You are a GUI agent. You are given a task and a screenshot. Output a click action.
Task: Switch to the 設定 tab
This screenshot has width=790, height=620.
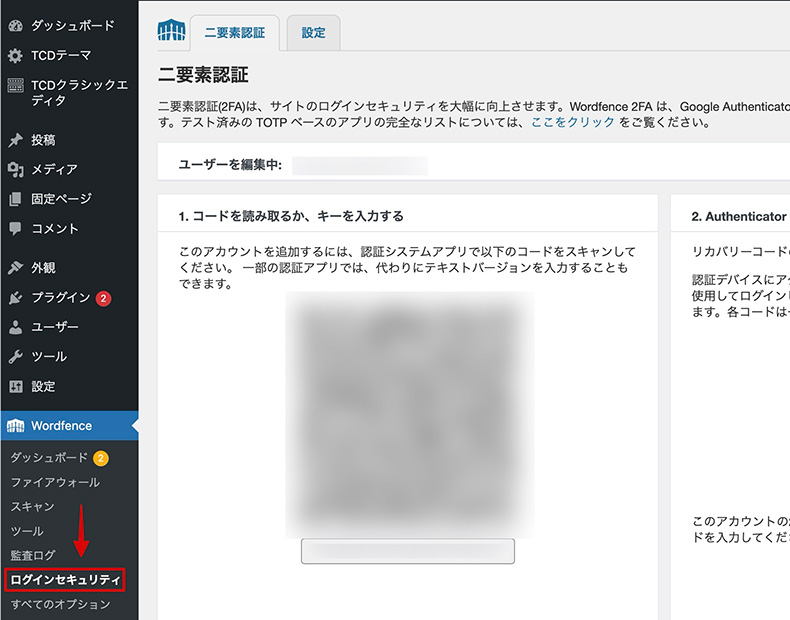tap(313, 33)
